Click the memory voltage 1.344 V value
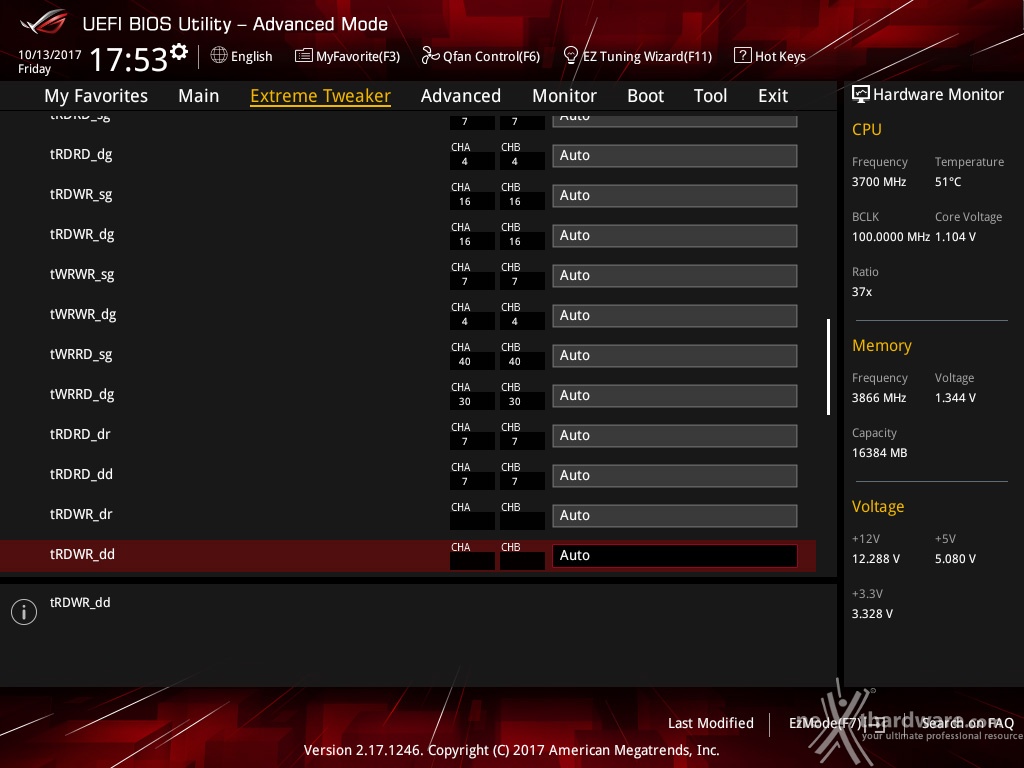 pos(955,398)
